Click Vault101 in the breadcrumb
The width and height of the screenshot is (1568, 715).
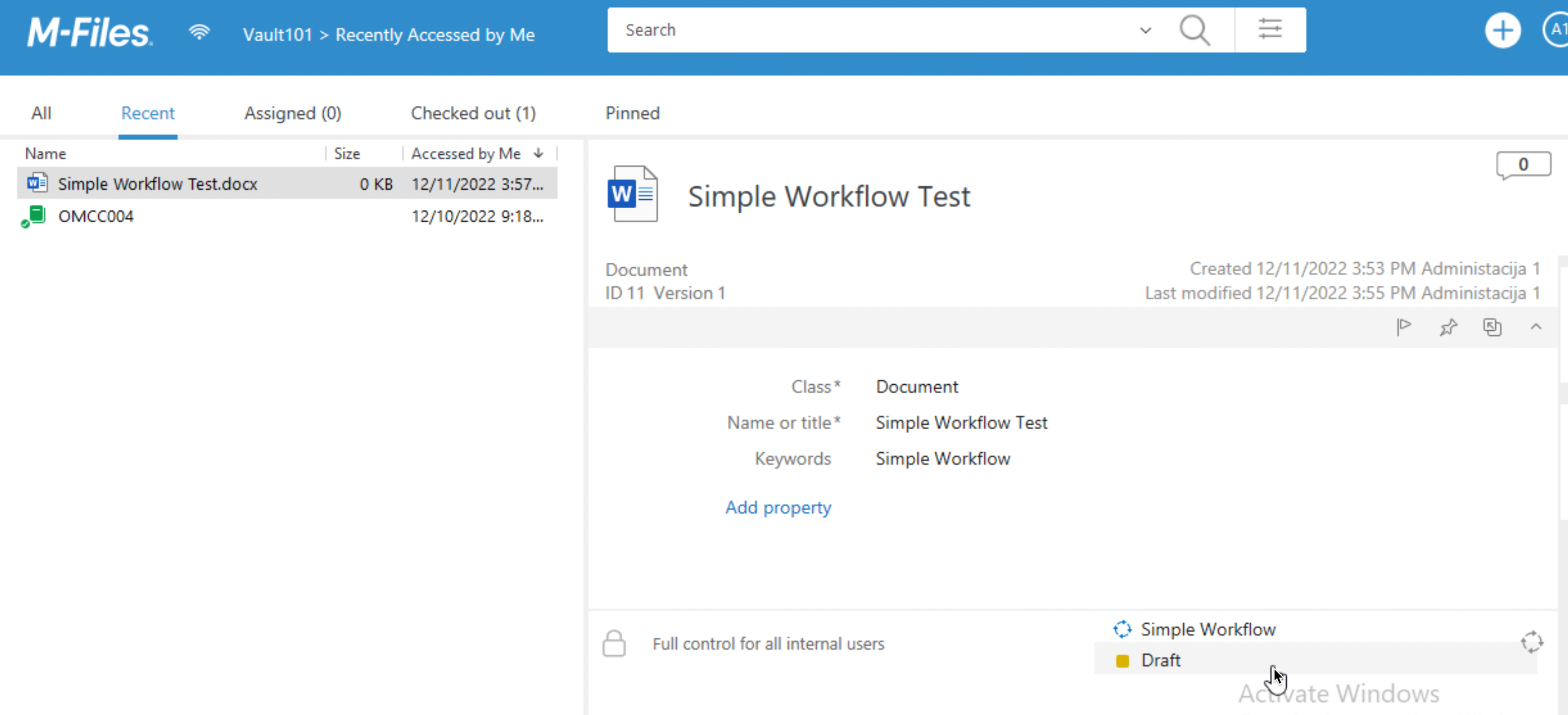pos(277,35)
